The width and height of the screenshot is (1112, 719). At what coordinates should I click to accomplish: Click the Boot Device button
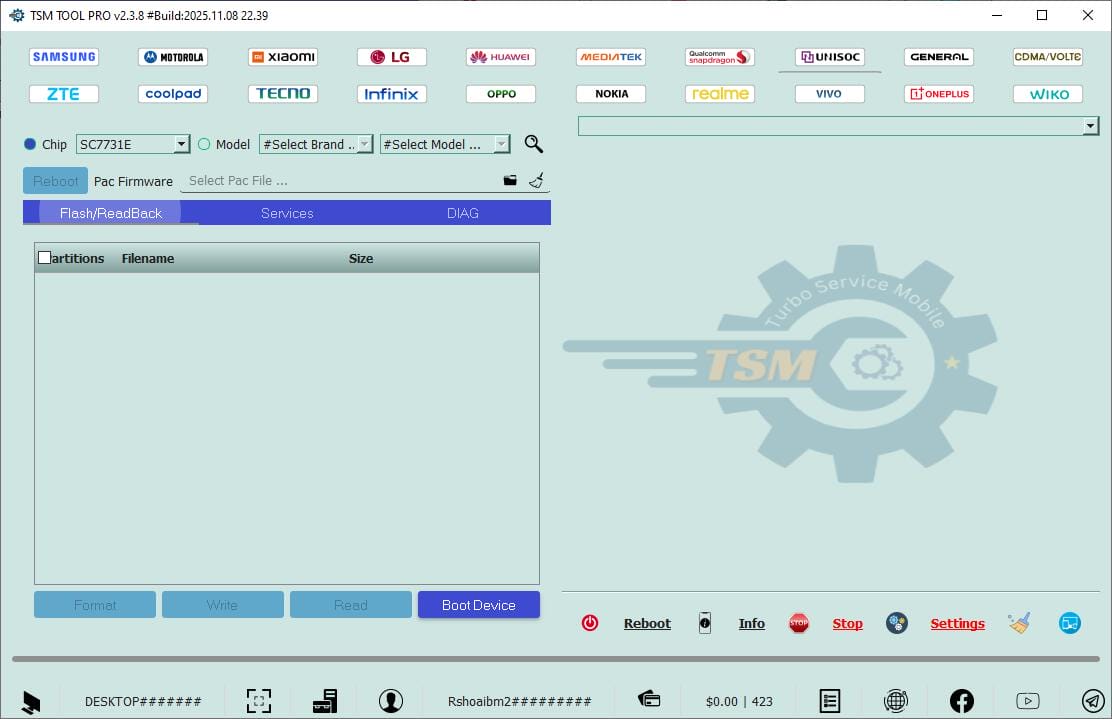tap(478, 604)
